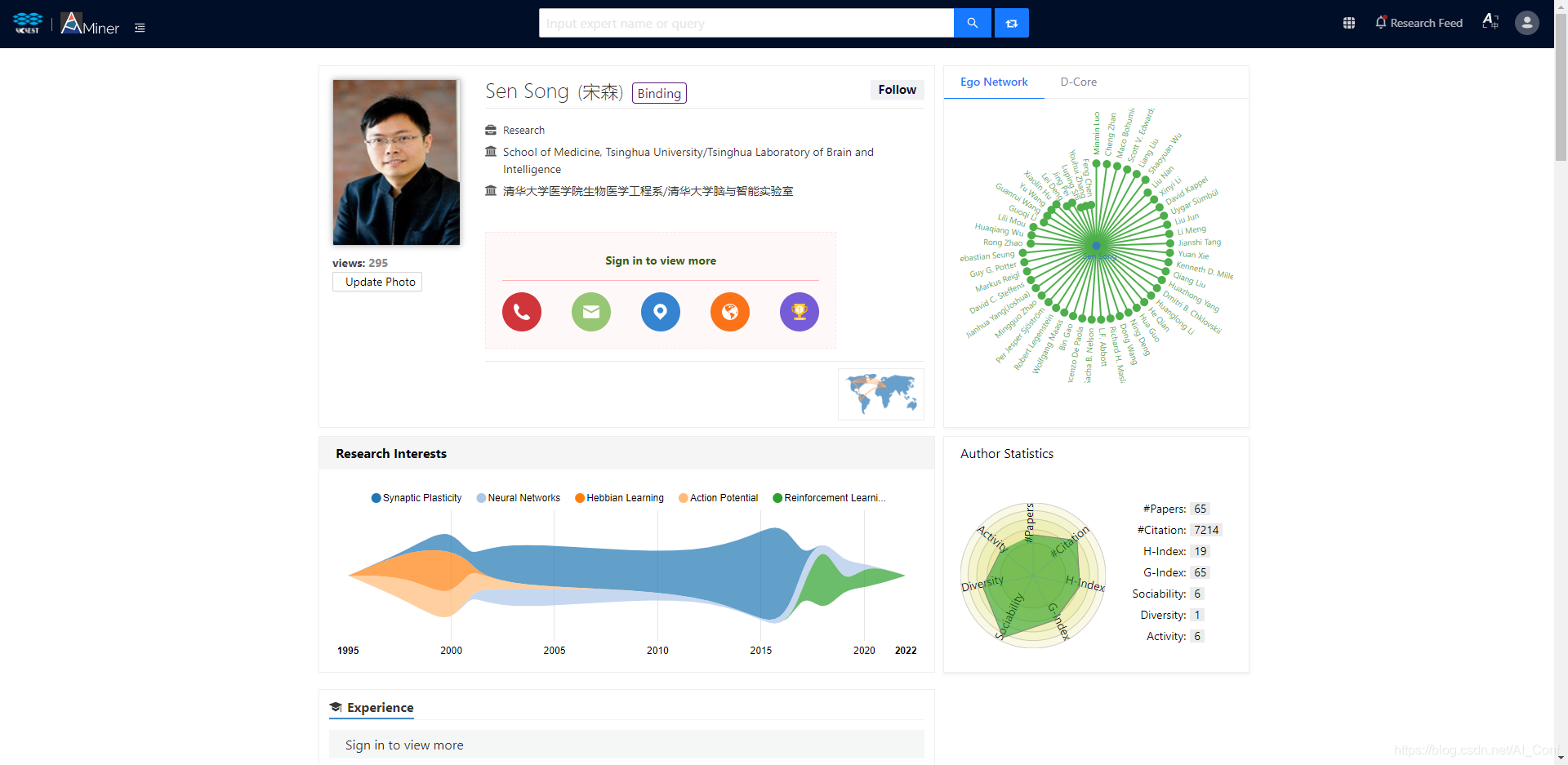This screenshot has width=1568, height=765.
Task: Click the Research Interests heading
Action: (391, 454)
